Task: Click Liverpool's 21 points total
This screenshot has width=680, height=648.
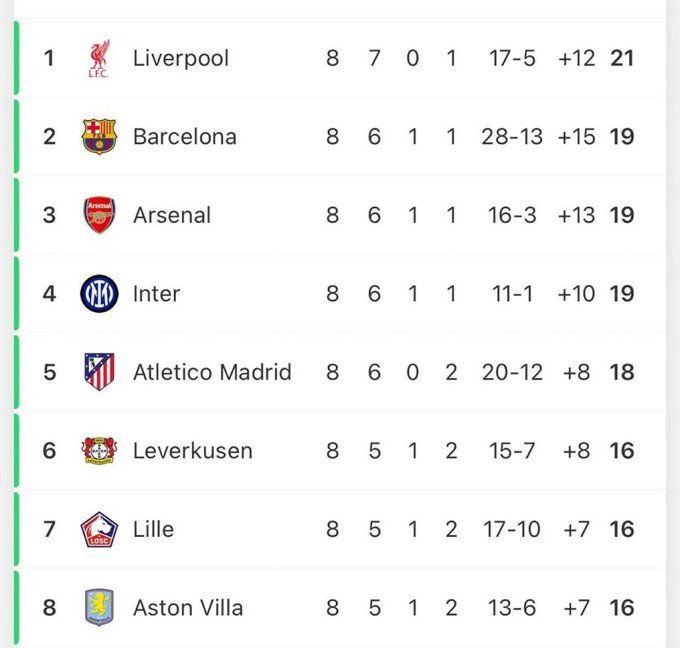Action: [x=622, y=59]
